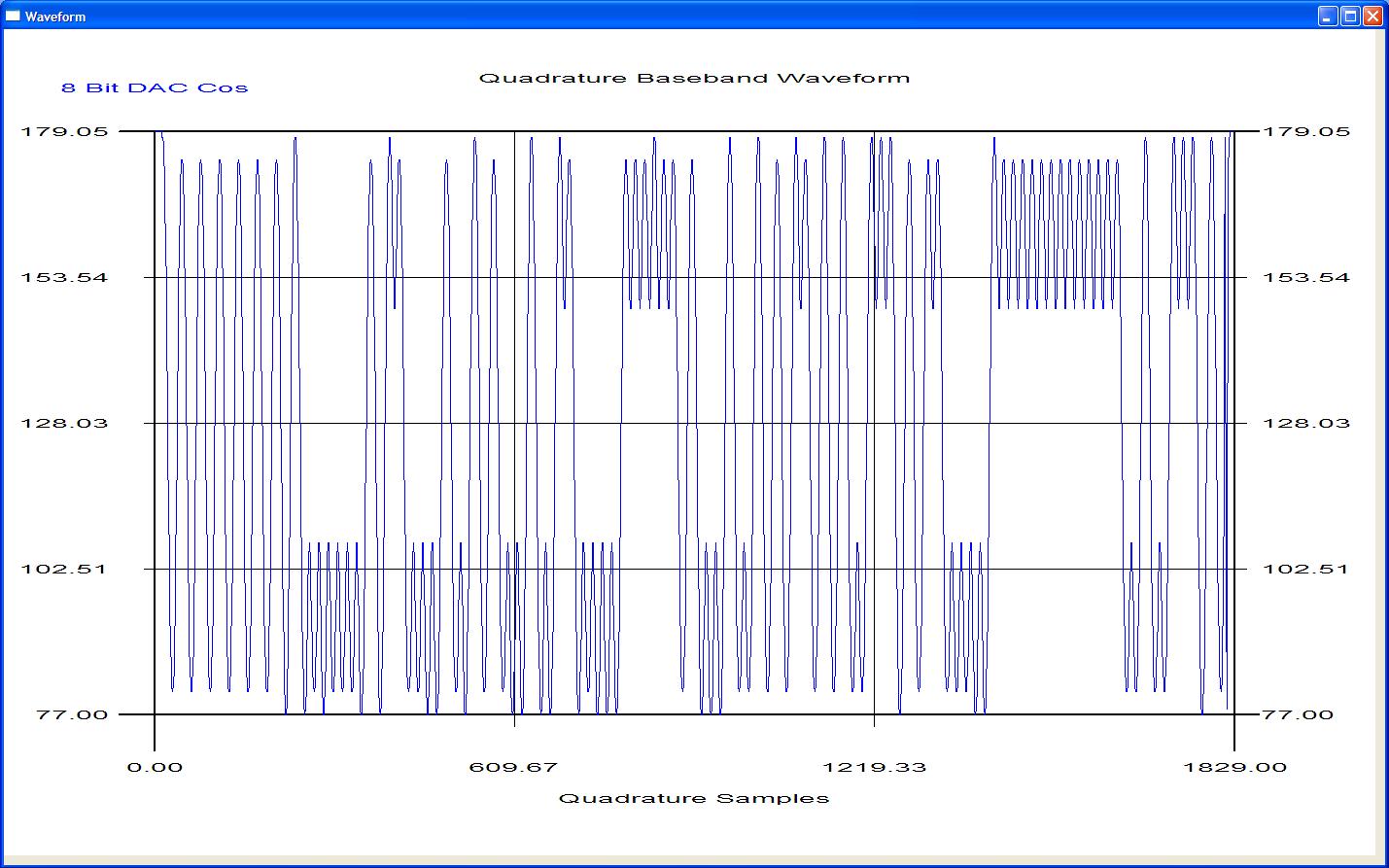Click the left y-axis 179.05 tick label
The width and height of the screenshot is (1389, 868).
[65, 131]
